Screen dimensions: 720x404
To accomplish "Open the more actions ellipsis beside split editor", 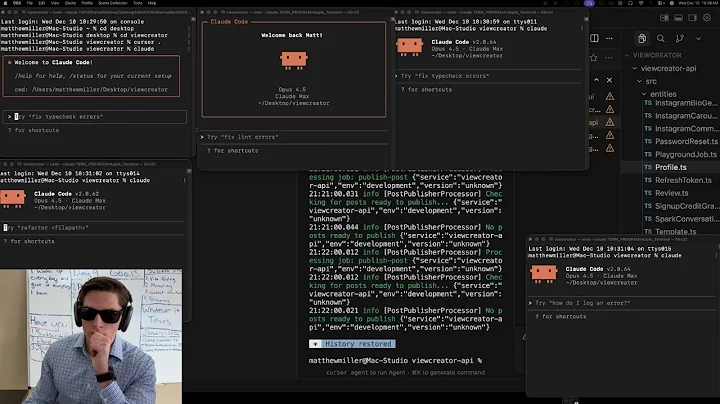I will [x=609, y=38].
